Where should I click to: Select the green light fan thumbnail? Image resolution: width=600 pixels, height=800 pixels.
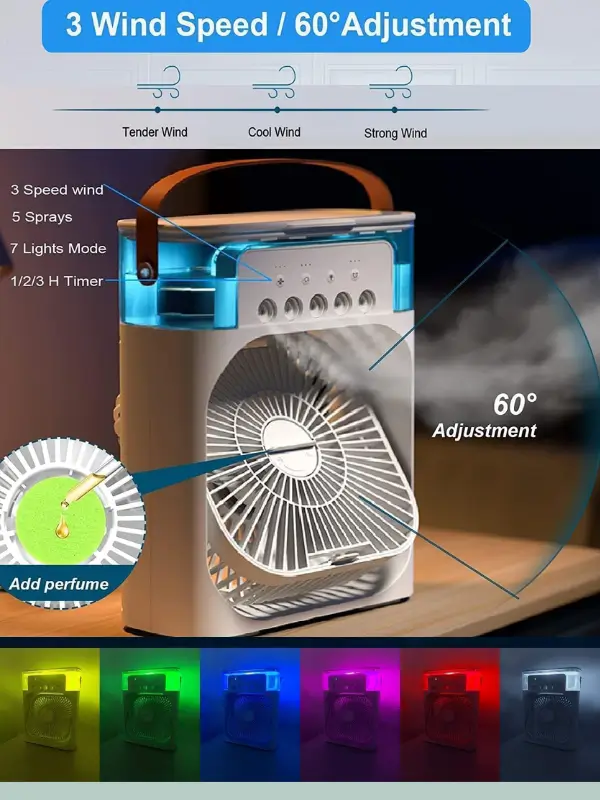click(150, 715)
